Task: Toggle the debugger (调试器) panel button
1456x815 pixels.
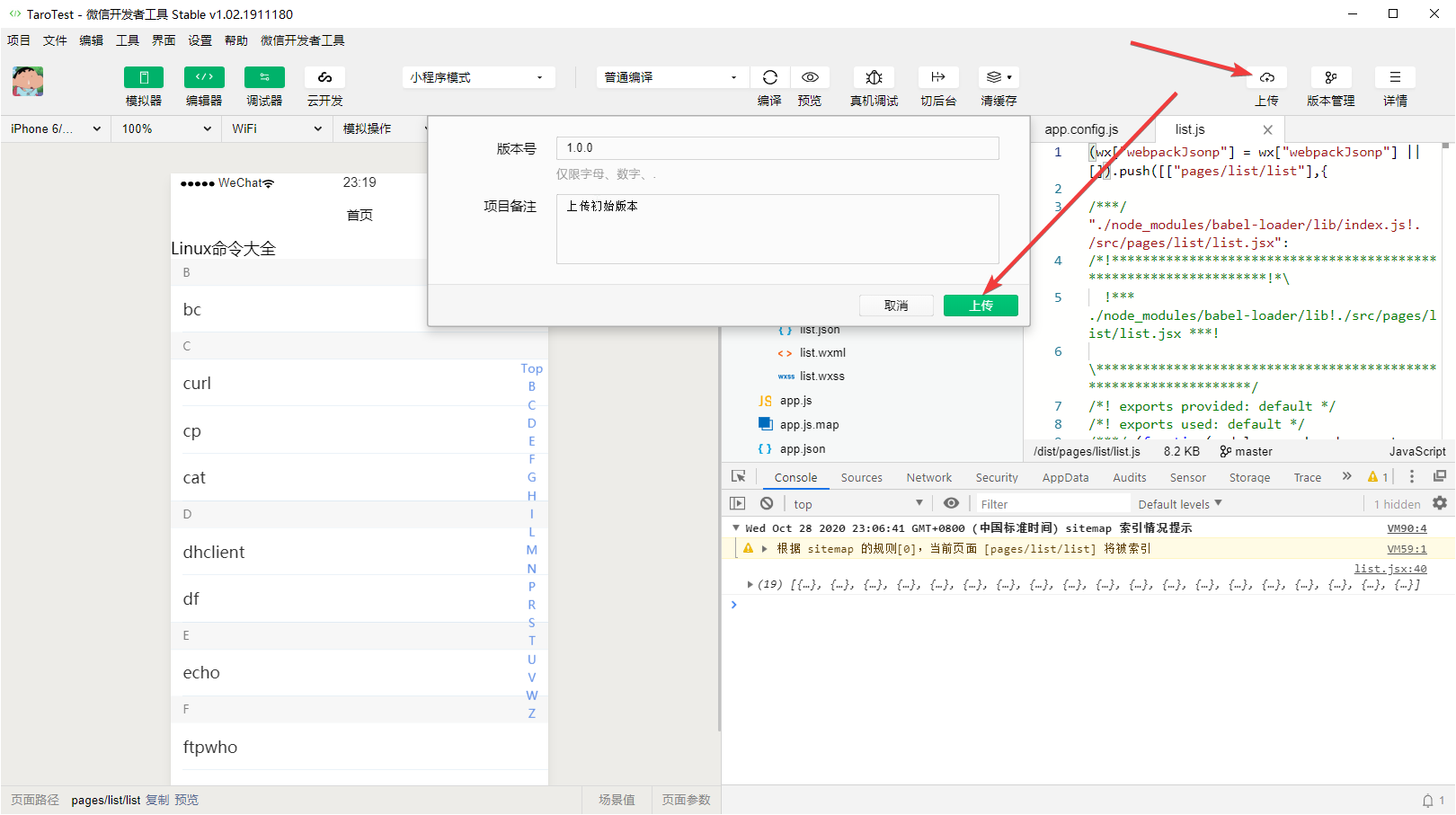Action: [264, 77]
